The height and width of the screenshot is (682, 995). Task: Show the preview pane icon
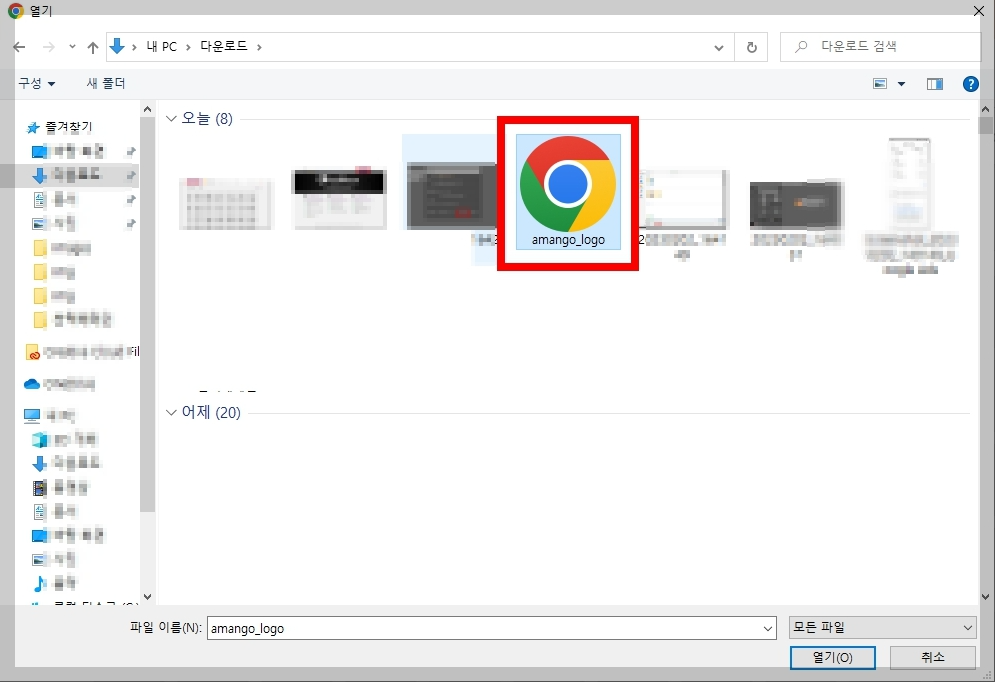click(935, 84)
